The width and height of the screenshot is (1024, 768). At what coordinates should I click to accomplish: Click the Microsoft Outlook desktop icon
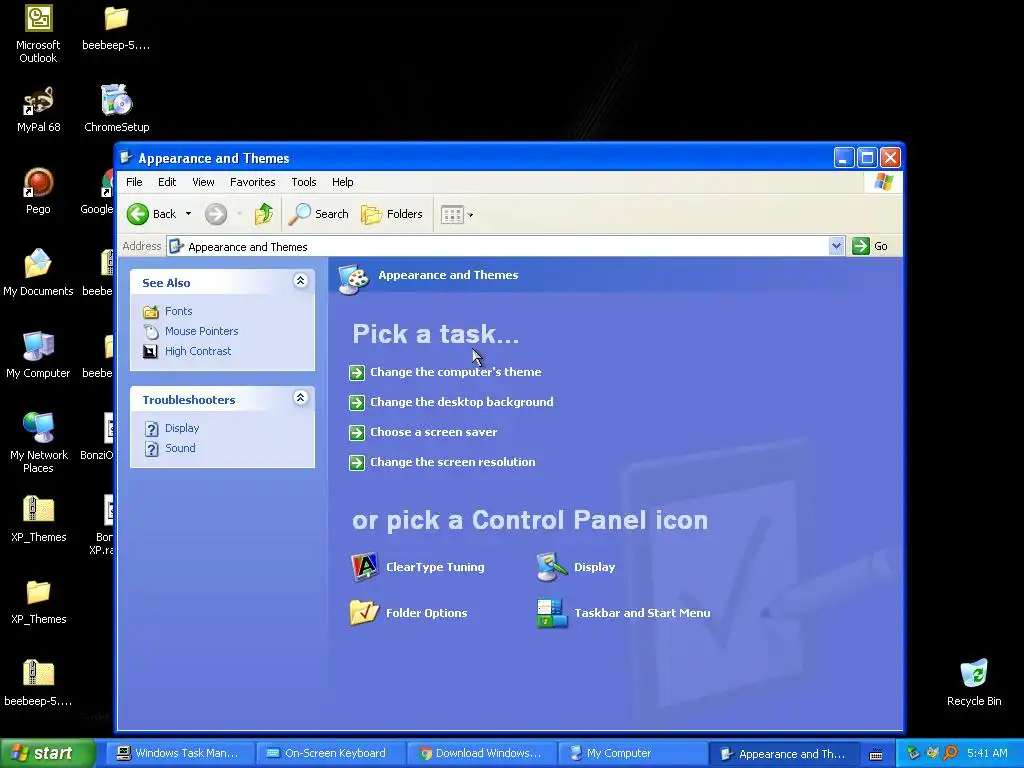click(x=38, y=34)
